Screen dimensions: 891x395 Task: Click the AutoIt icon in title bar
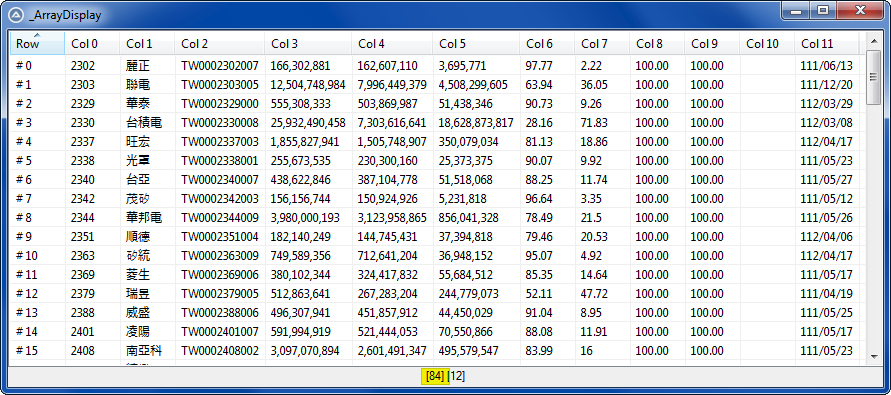tap(15, 15)
